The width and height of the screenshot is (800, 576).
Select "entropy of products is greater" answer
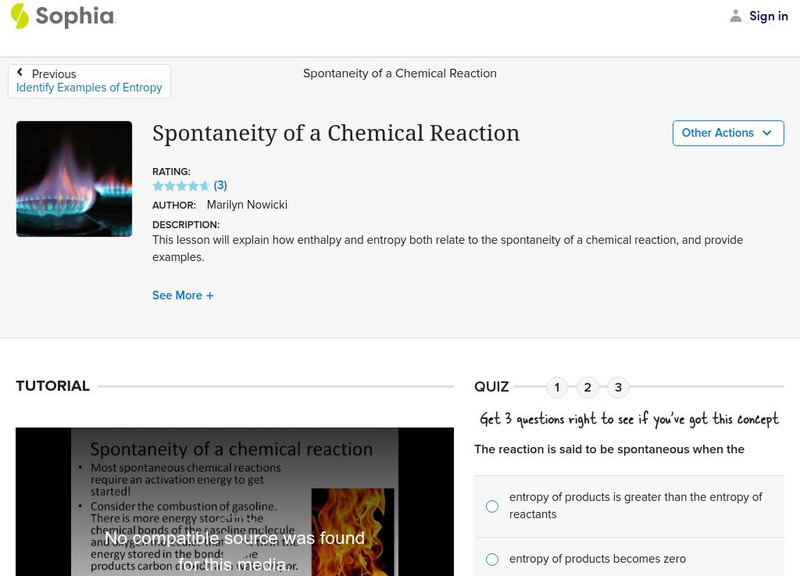point(492,506)
